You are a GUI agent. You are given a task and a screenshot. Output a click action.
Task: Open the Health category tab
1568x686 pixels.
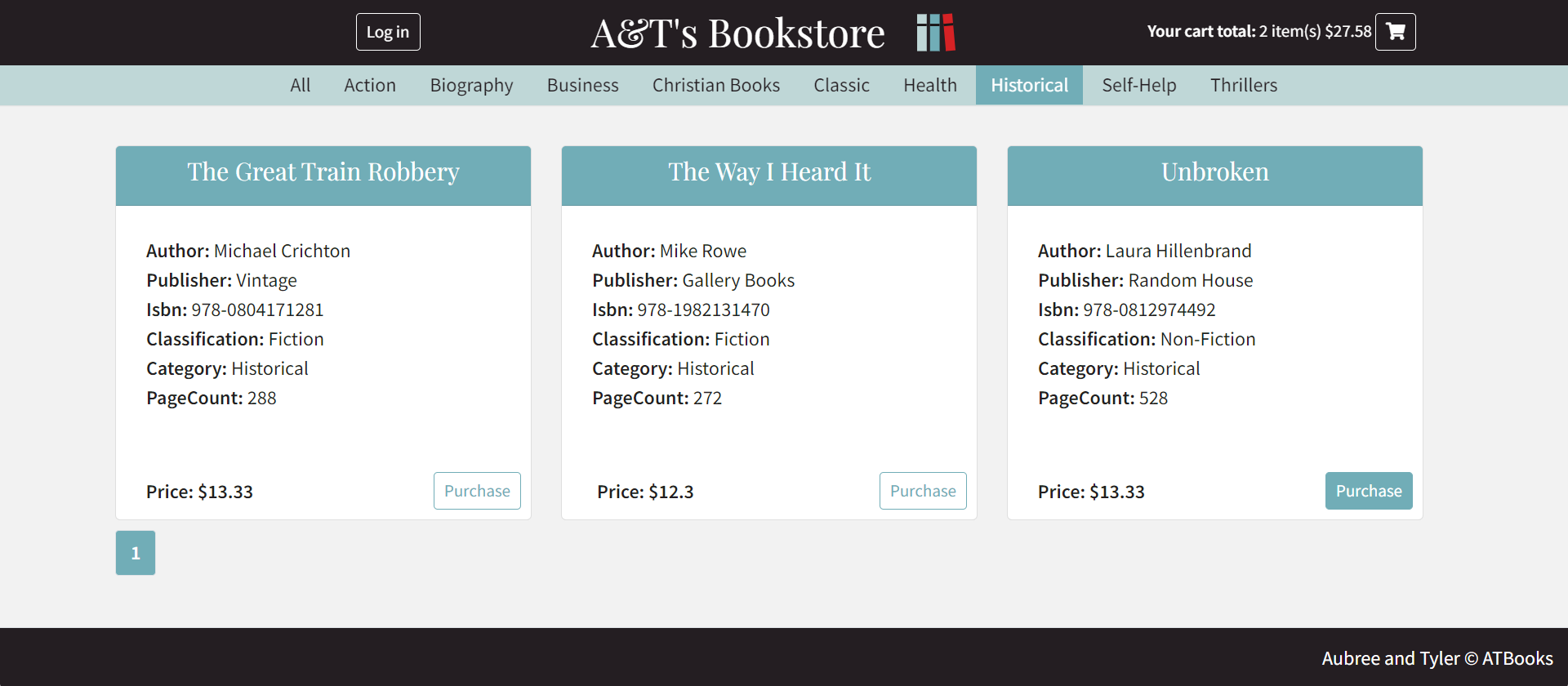(930, 85)
